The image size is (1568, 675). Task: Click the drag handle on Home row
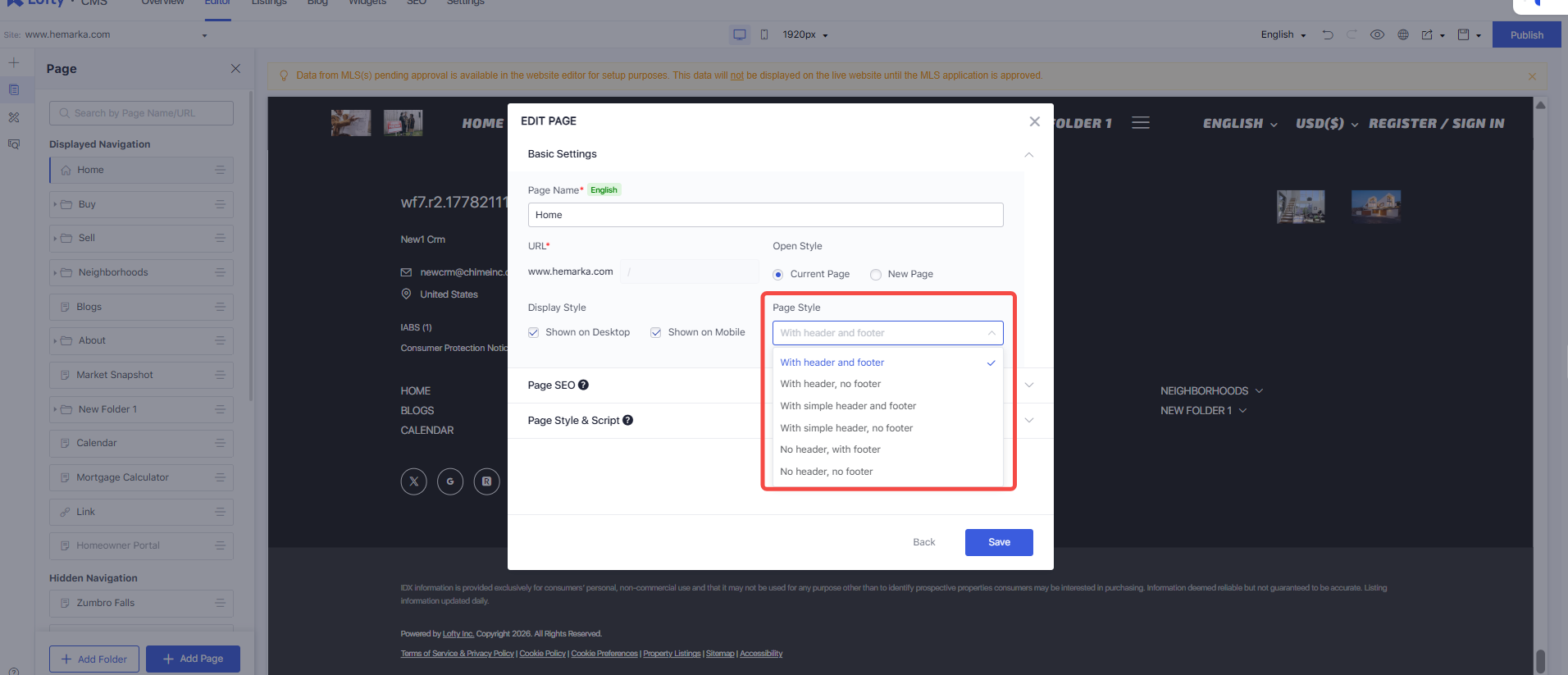pos(220,170)
